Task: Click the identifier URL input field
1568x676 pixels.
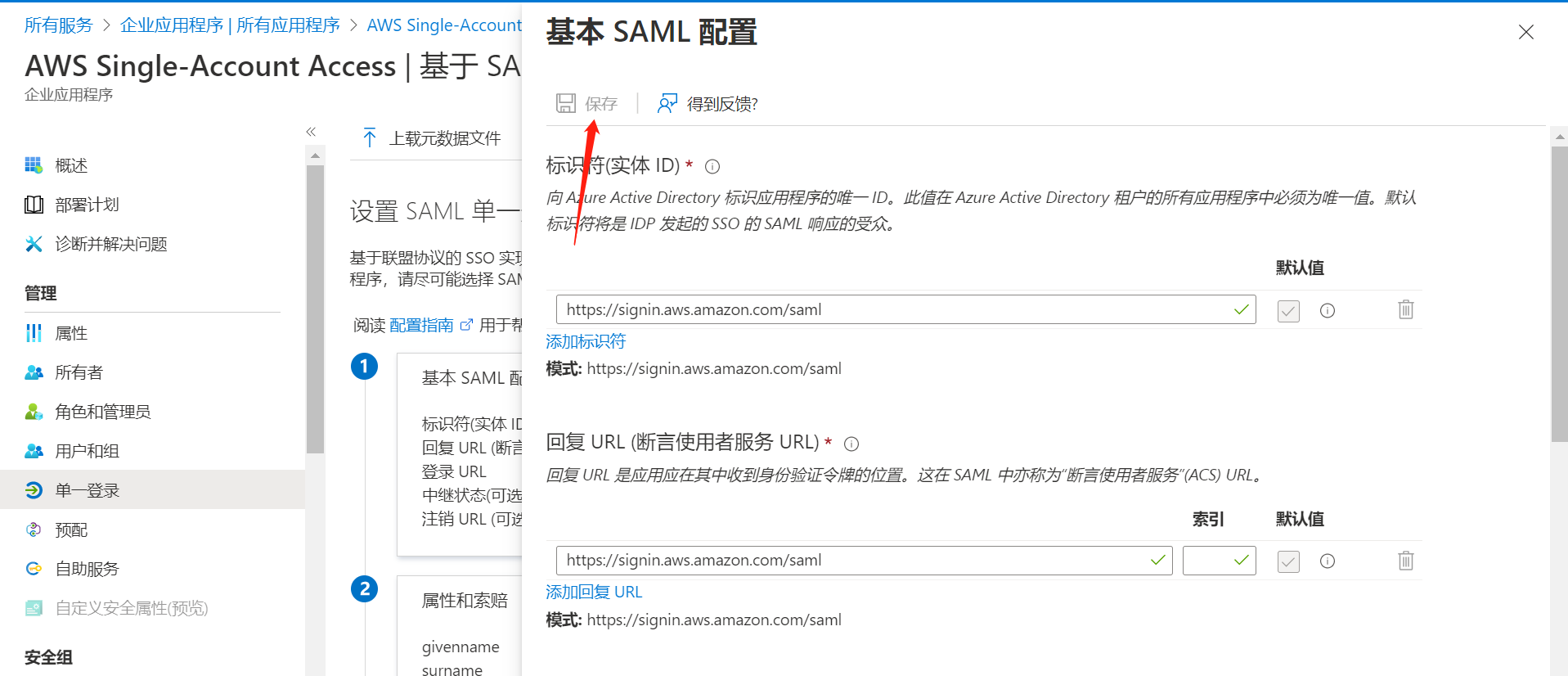Action: point(905,309)
